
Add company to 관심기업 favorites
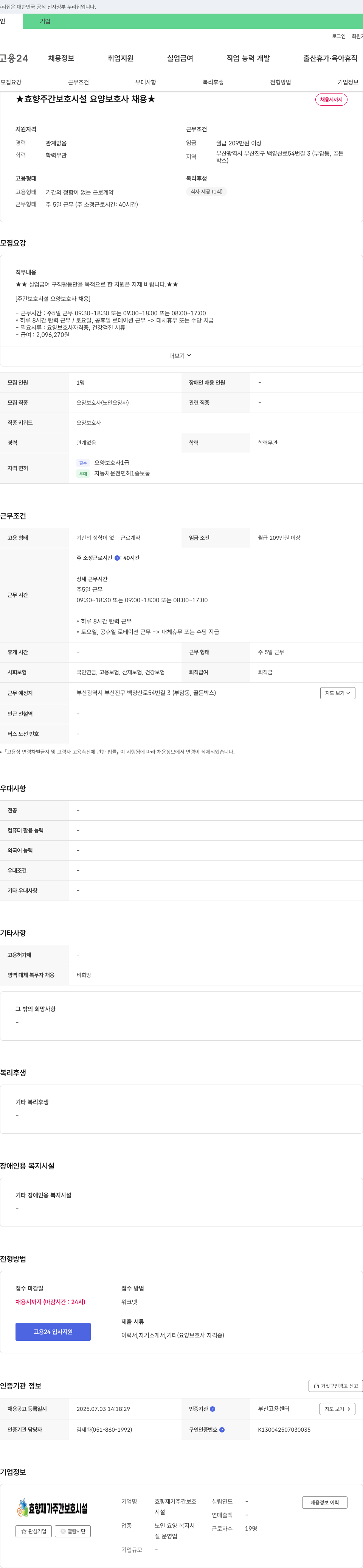pyautogui.click(x=33, y=1532)
